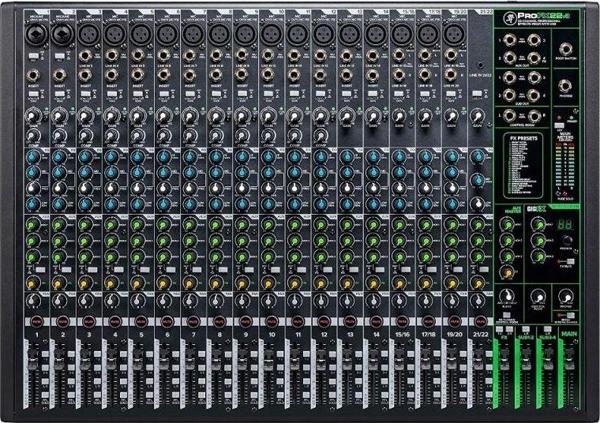Mute channel 14 with its red mute button
This screenshot has width=600, height=423.
(x=376, y=322)
